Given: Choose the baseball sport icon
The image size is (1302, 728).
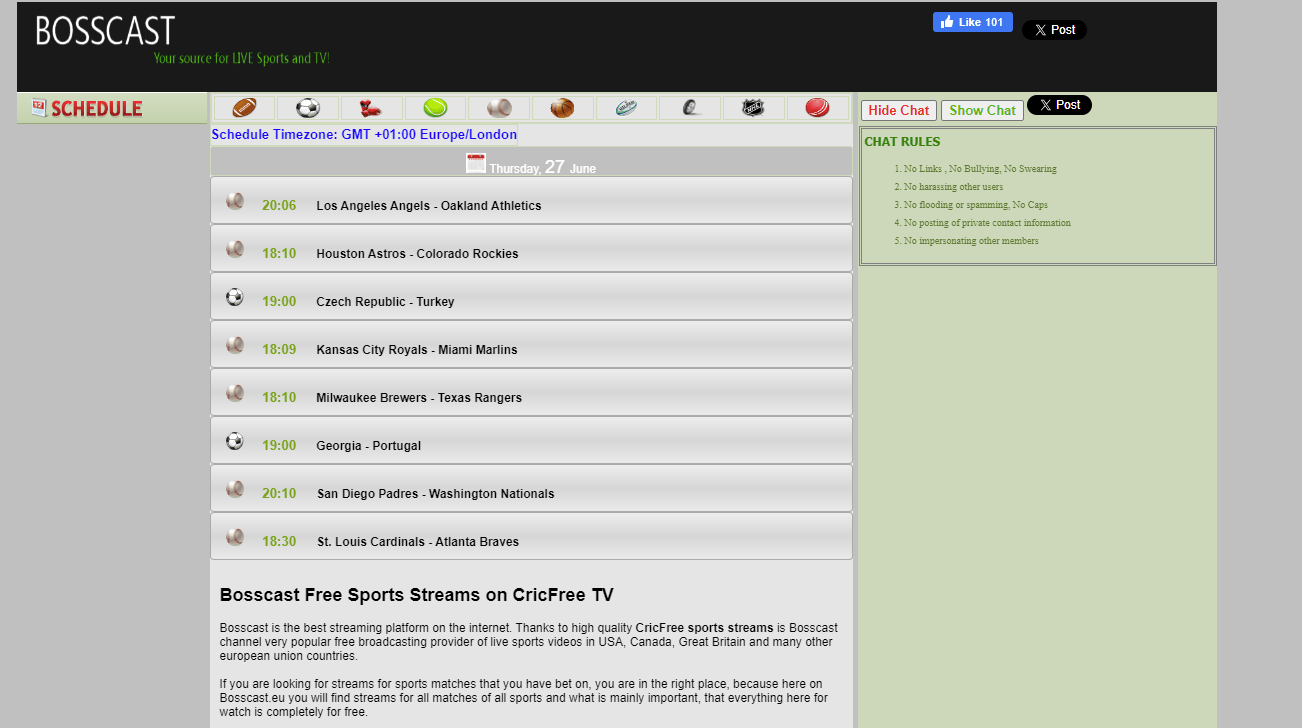Looking at the screenshot, I should click(x=499, y=107).
